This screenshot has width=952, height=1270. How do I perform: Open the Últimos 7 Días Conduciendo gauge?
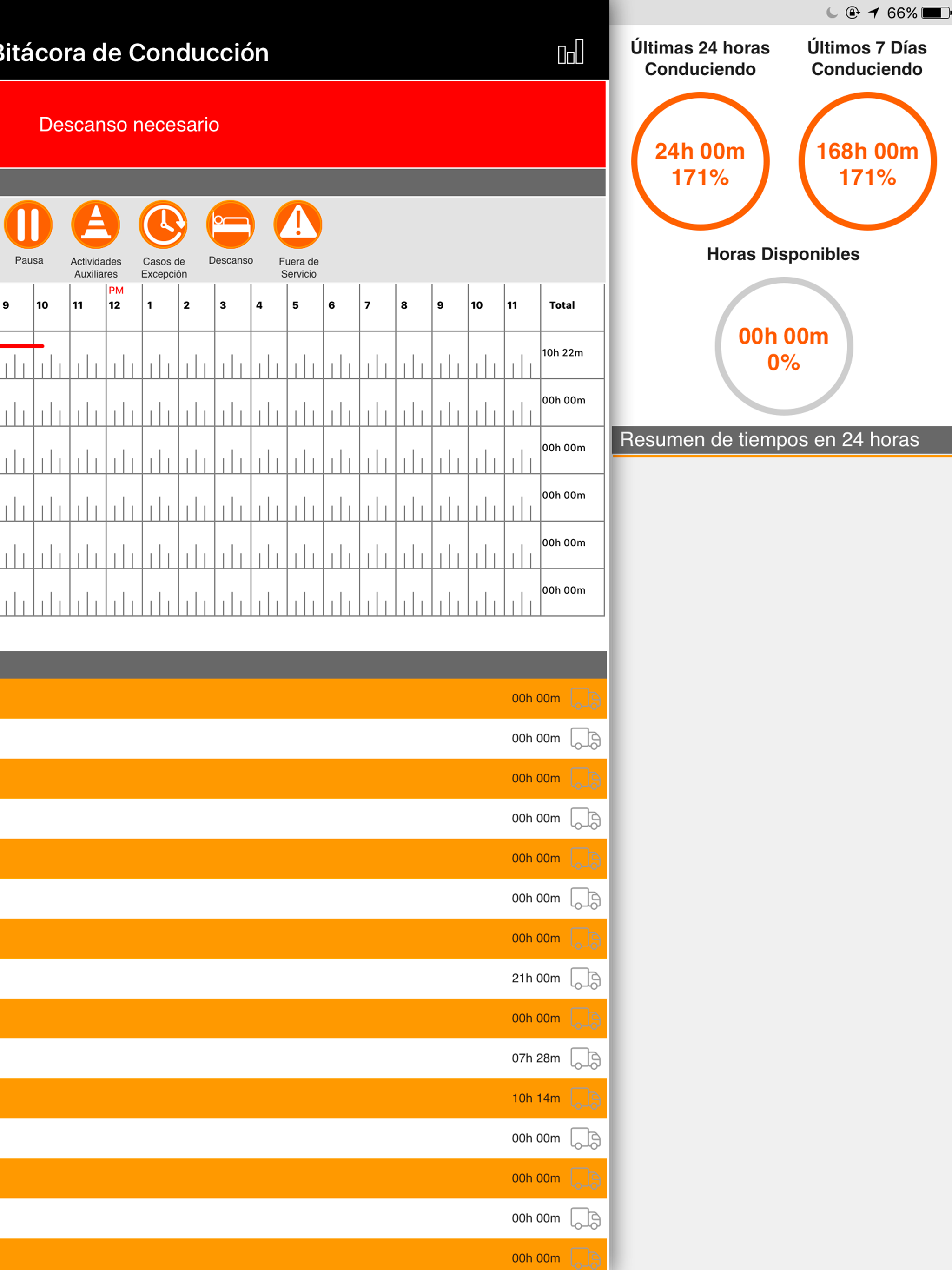(867, 161)
